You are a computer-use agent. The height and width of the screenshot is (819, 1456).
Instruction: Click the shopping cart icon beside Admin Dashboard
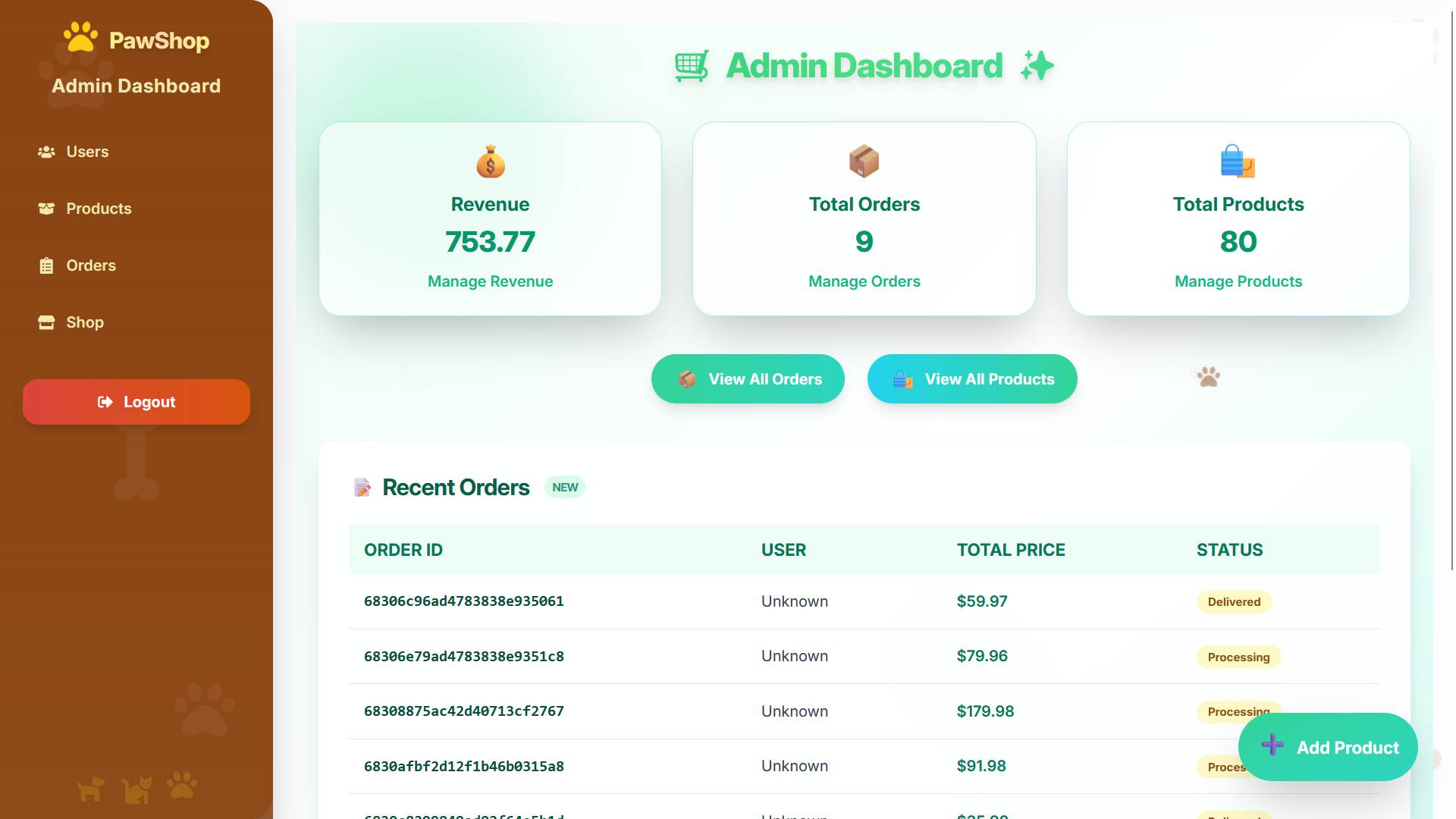tap(692, 66)
